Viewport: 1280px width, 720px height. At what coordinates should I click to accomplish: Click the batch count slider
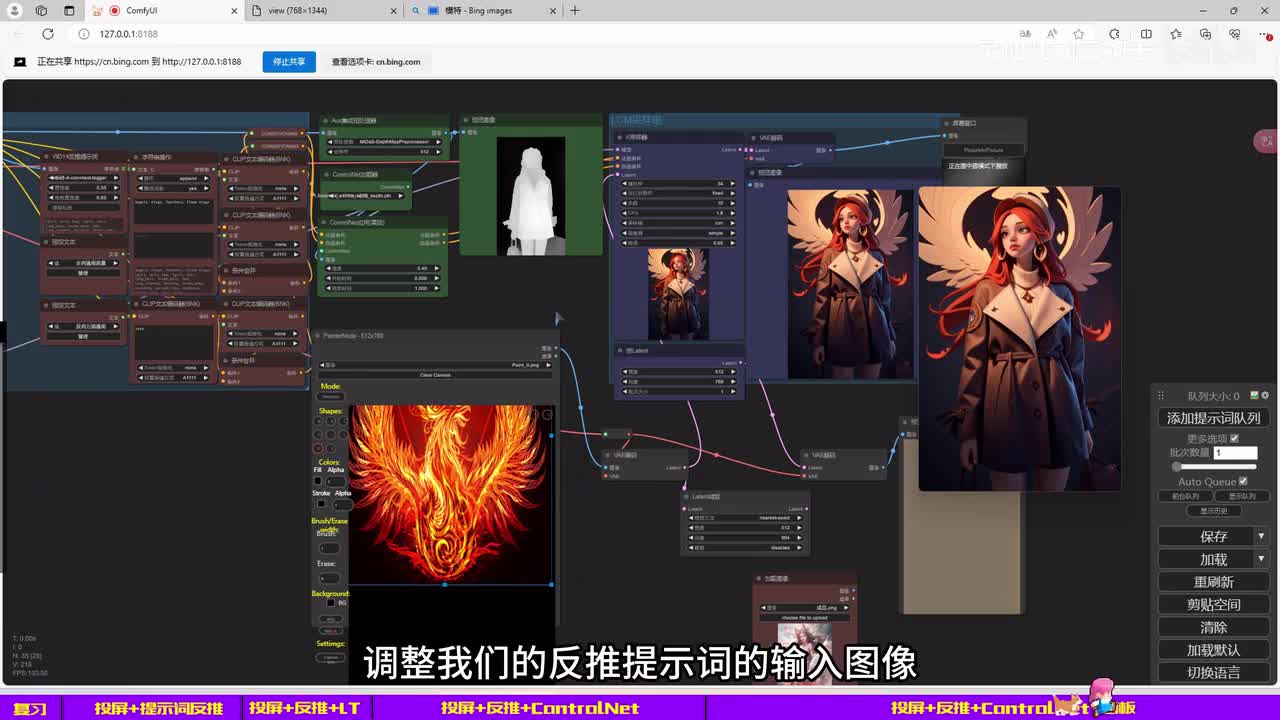(1213, 467)
